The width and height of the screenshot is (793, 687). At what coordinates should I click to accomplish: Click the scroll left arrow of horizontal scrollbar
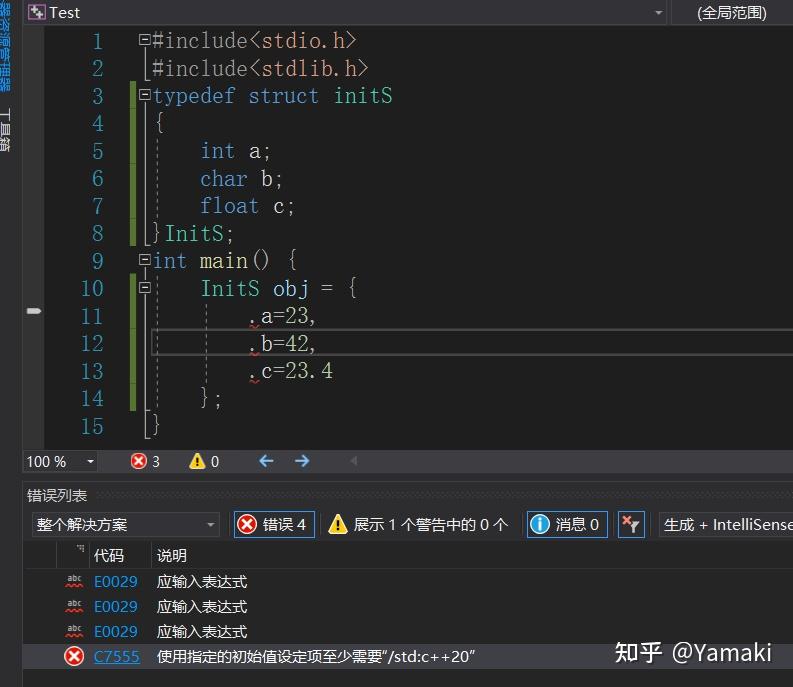pos(354,460)
